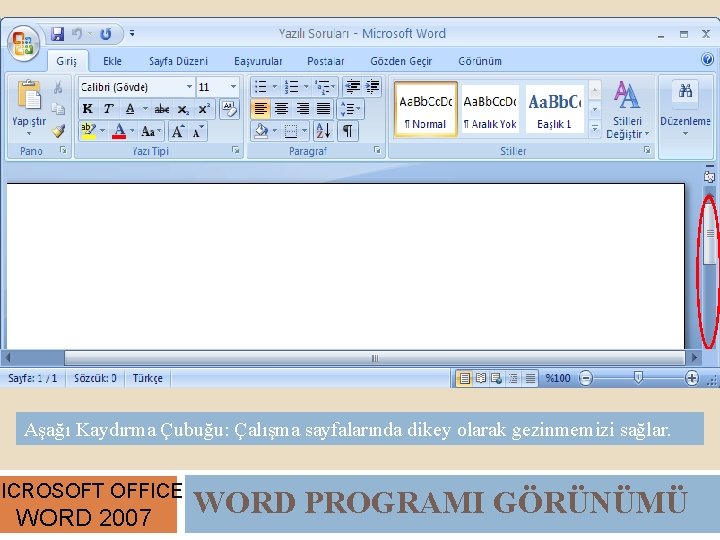Customize the quick access toolbar arrow
The image size is (720, 540).
tap(132, 33)
